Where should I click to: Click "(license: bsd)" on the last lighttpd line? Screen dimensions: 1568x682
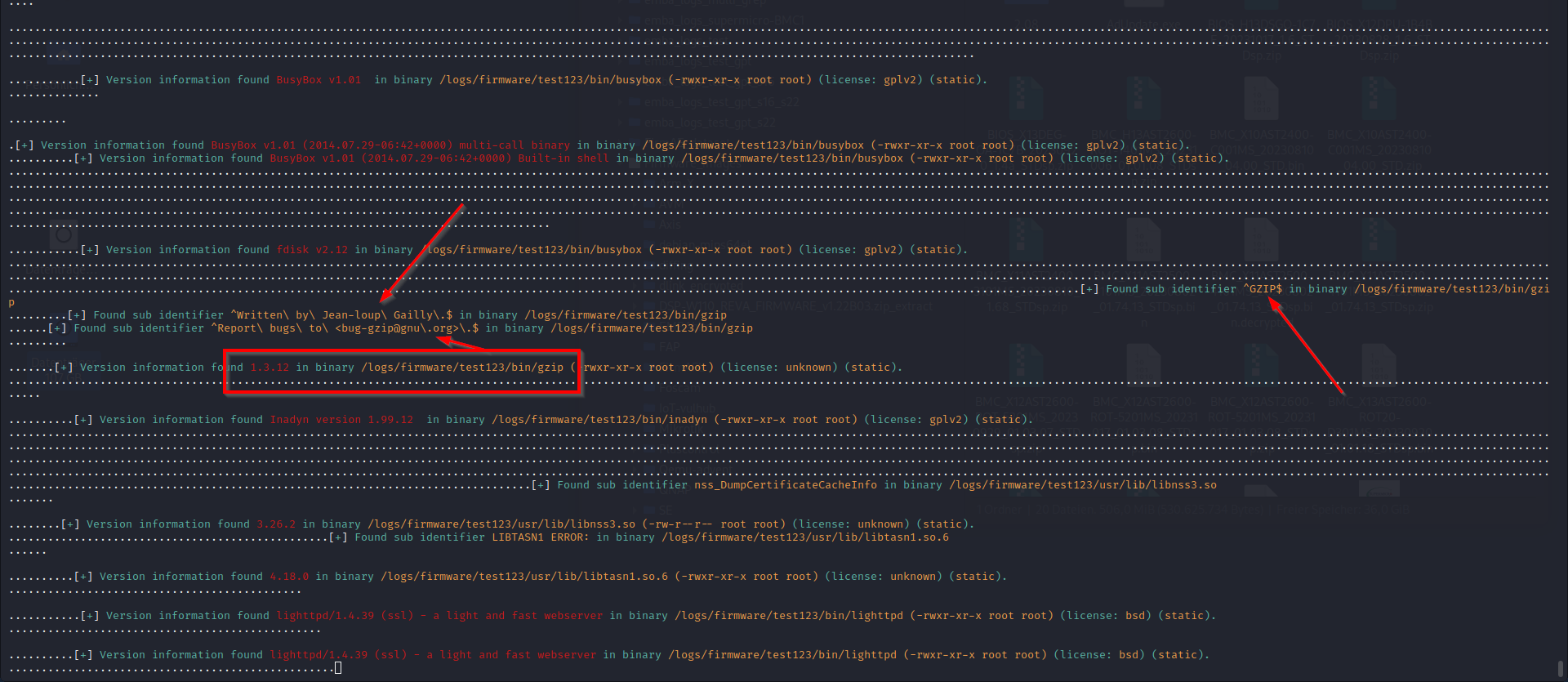click(x=1099, y=655)
